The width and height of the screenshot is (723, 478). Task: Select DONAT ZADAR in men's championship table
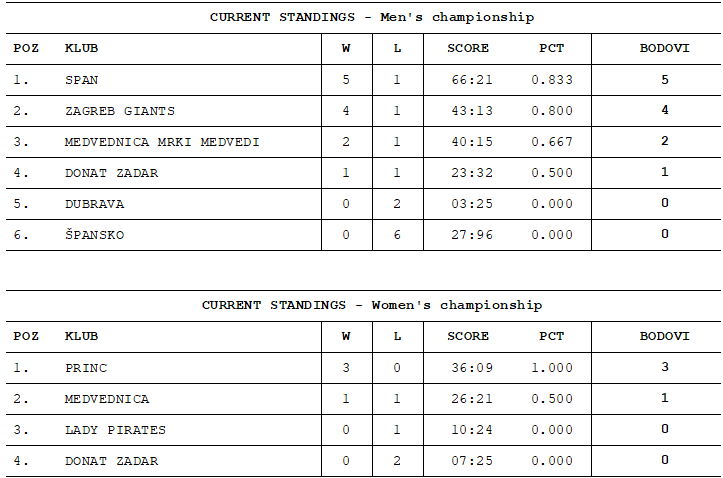(112, 173)
